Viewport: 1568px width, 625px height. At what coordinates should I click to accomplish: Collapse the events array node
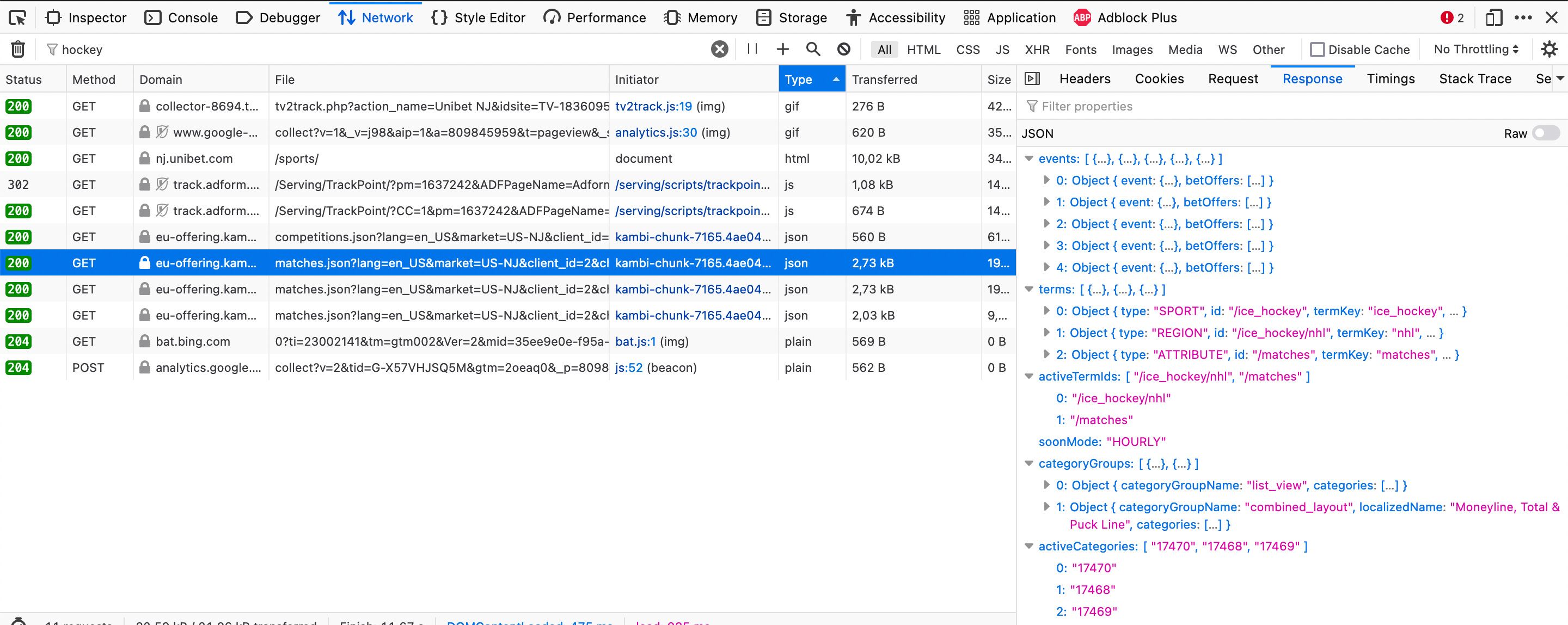tap(1028, 159)
